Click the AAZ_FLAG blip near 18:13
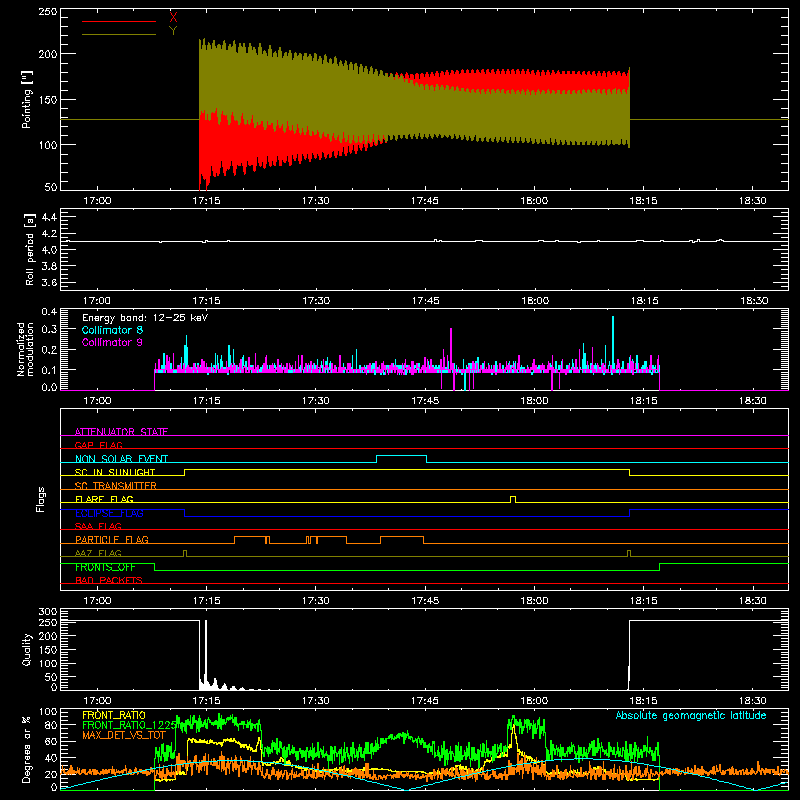 coord(629,554)
